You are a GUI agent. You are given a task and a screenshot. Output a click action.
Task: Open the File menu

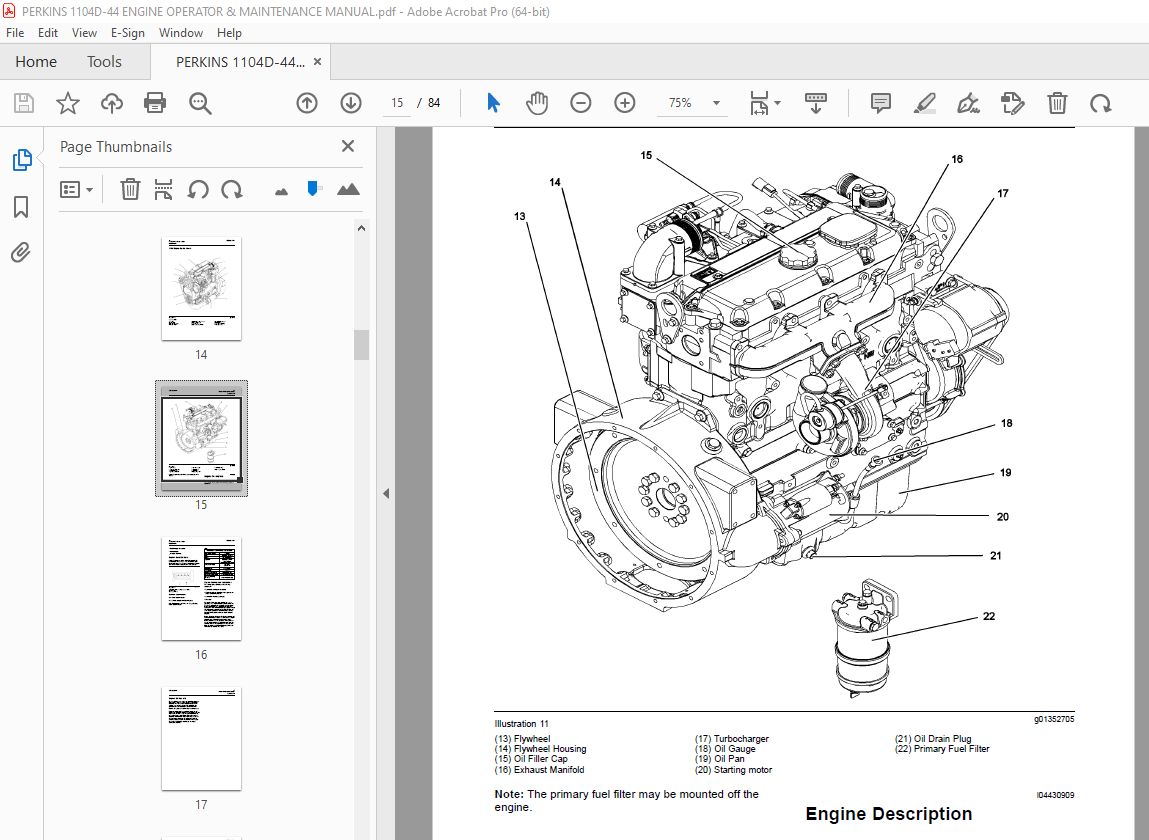[15, 33]
